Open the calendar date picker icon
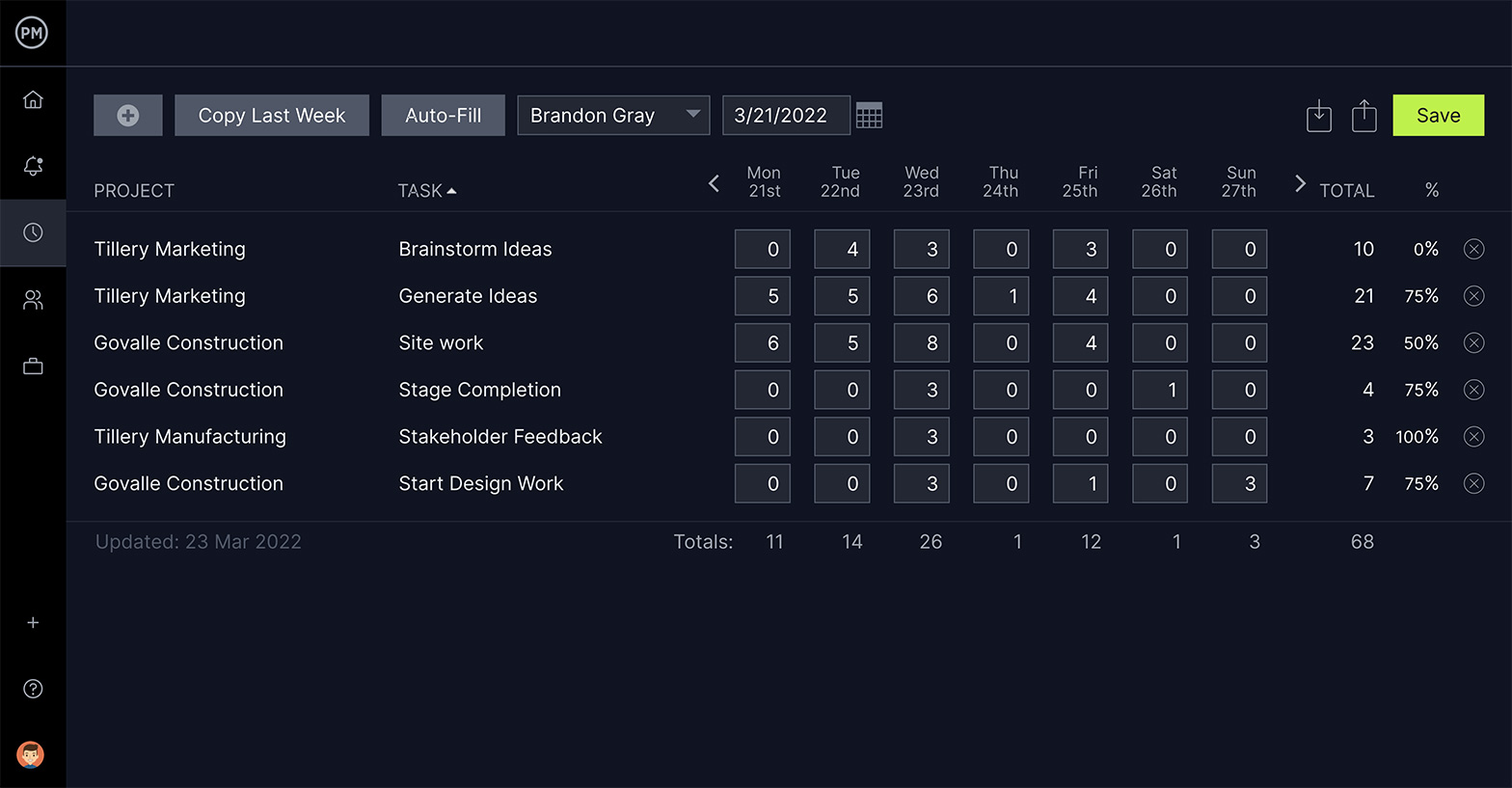Viewport: 1512px width, 788px height. coord(869,116)
